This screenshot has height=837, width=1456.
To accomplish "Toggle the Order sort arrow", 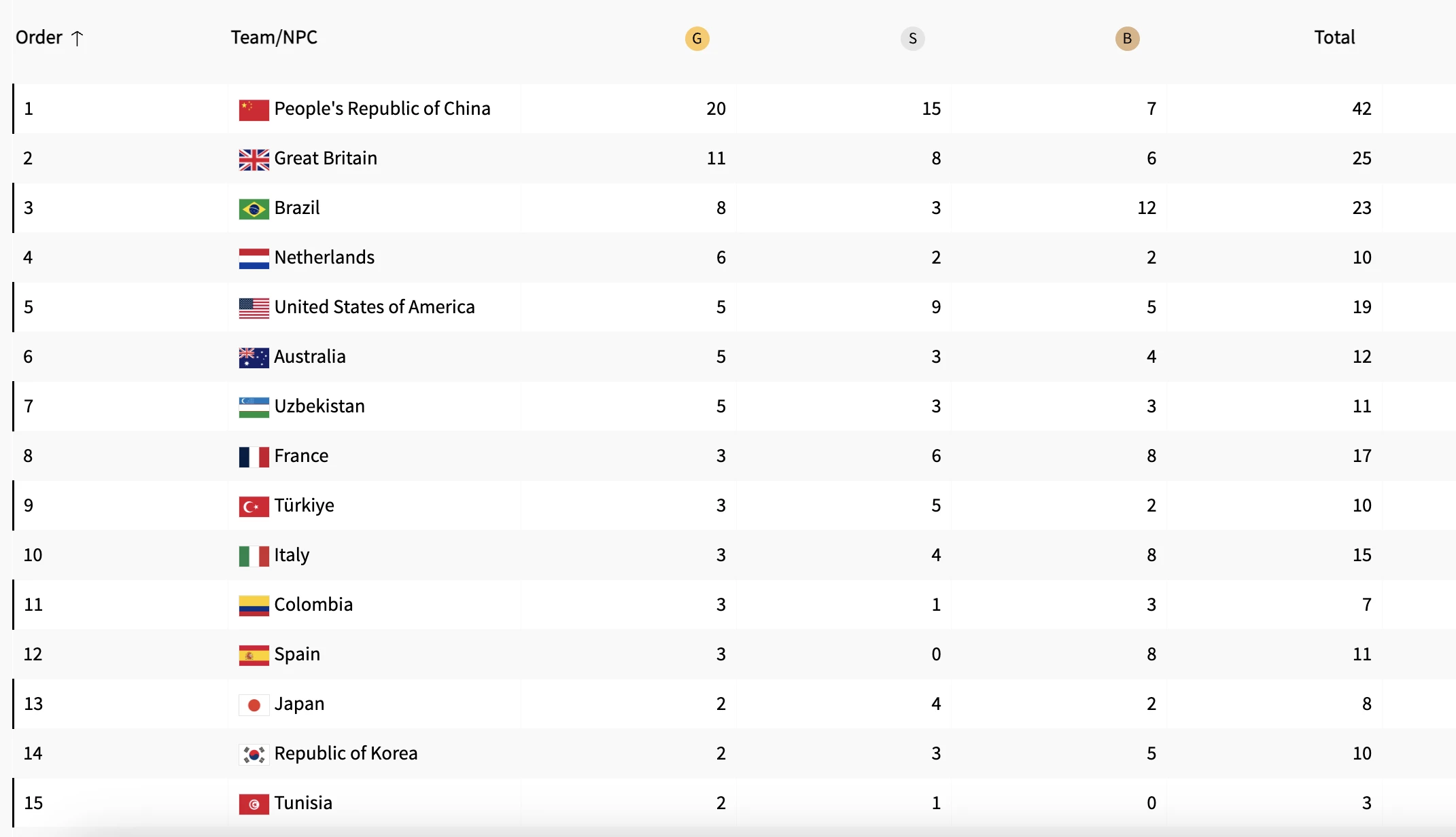I will (x=77, y=38).
